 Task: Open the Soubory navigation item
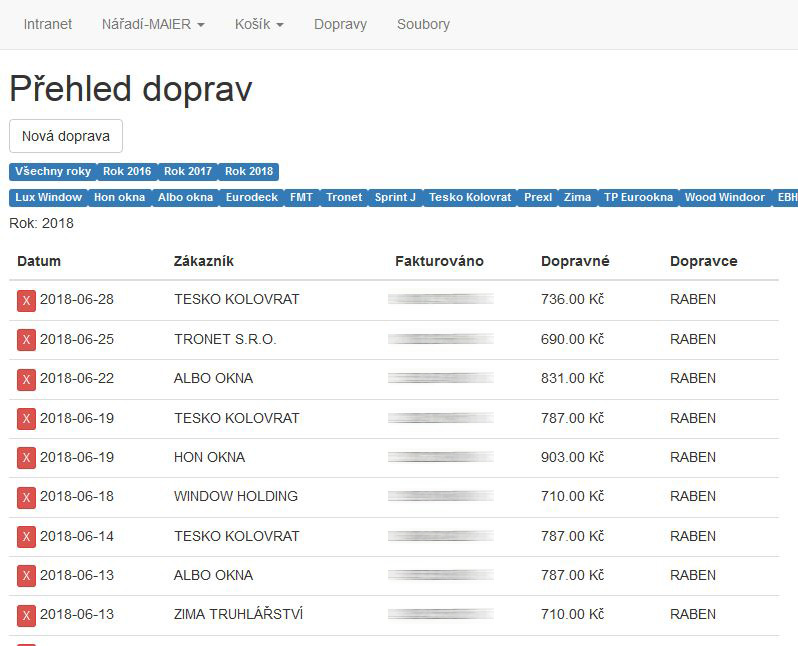423,24
